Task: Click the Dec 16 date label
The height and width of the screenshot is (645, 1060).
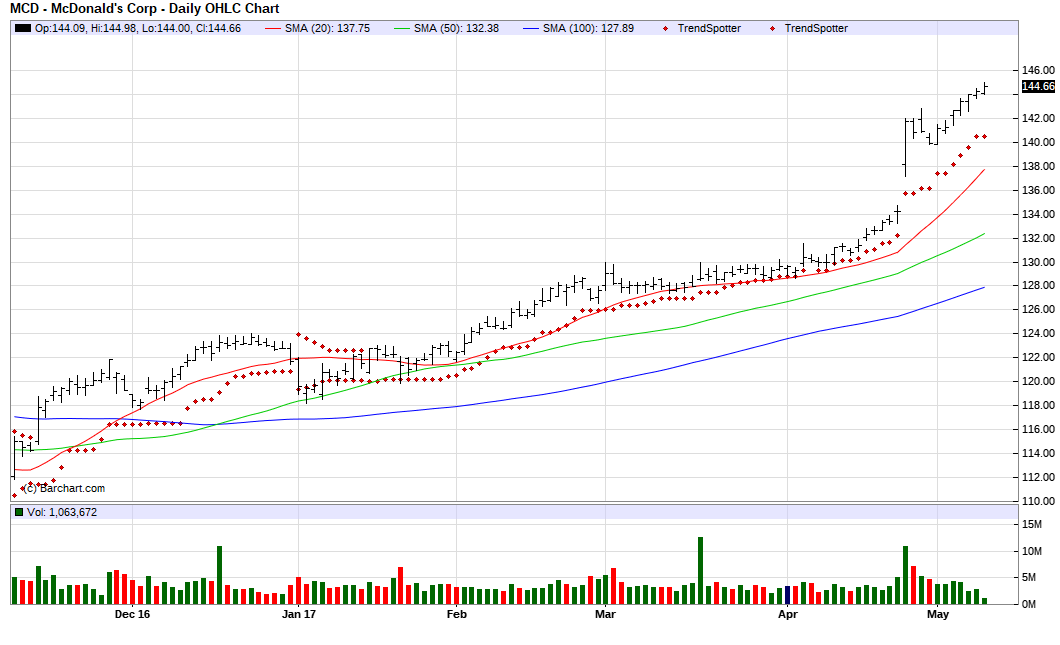Action: click(x=132, y=615)
